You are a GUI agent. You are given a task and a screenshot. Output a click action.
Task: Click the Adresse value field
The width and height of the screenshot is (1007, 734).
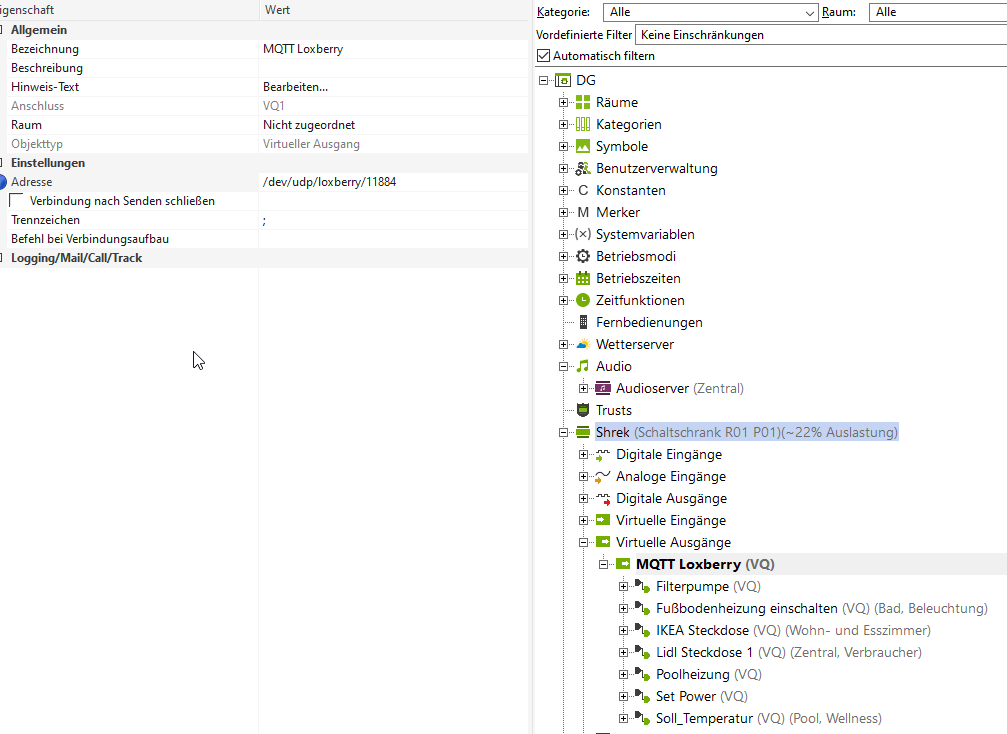pos(392,182)
